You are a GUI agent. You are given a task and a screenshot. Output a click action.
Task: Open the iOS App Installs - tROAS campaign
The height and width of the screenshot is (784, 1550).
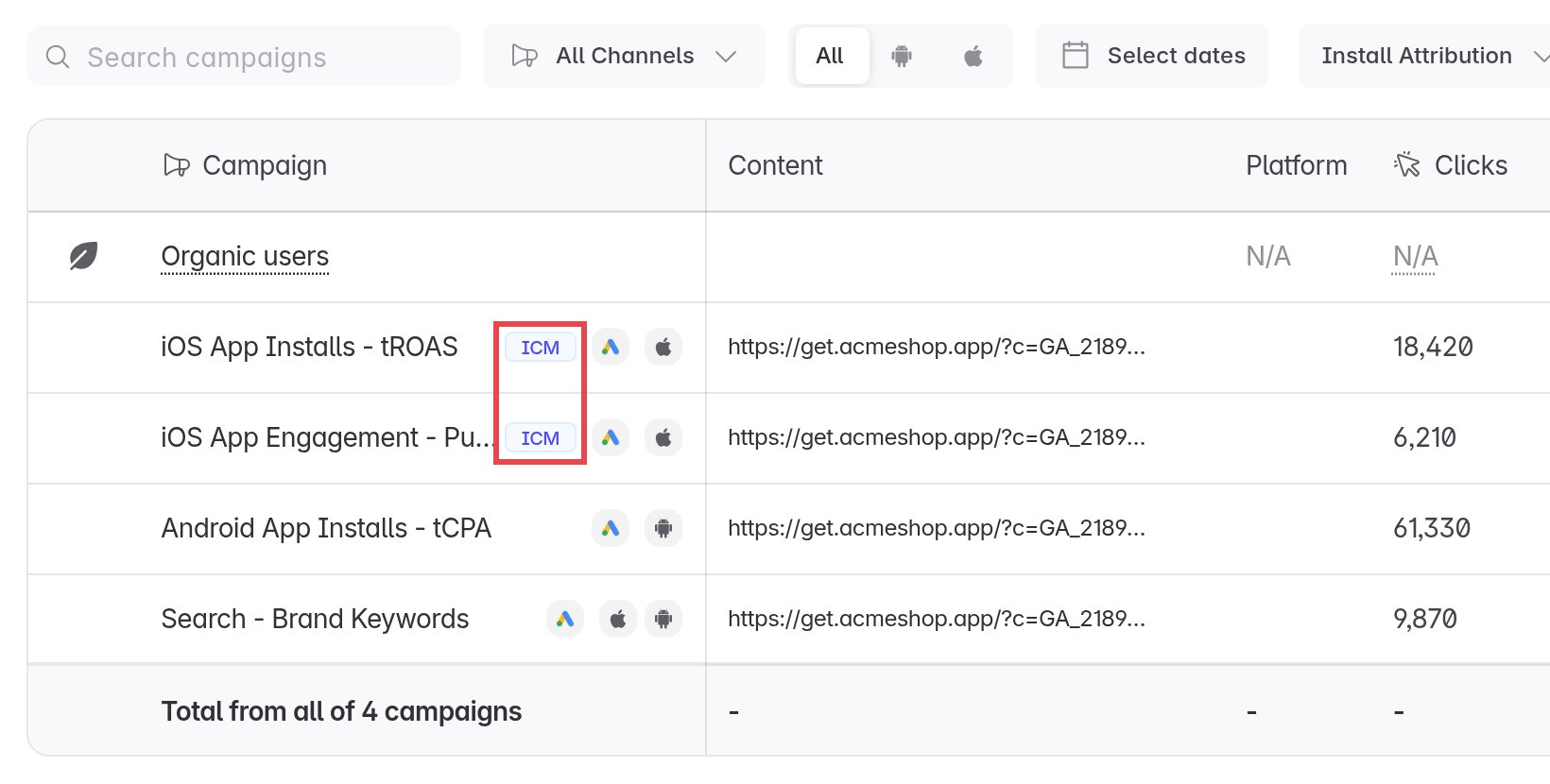tap(309, 347)
